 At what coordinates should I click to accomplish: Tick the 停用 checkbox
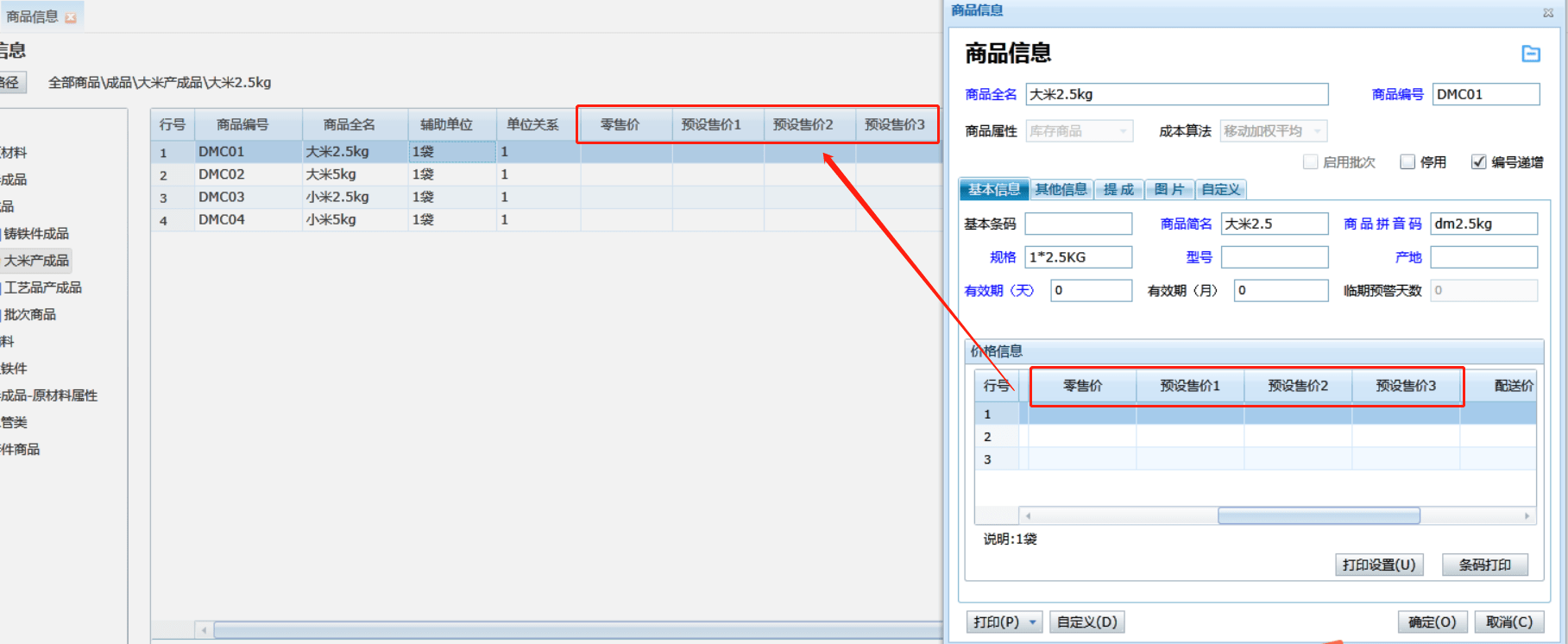tap(1407, 161)
